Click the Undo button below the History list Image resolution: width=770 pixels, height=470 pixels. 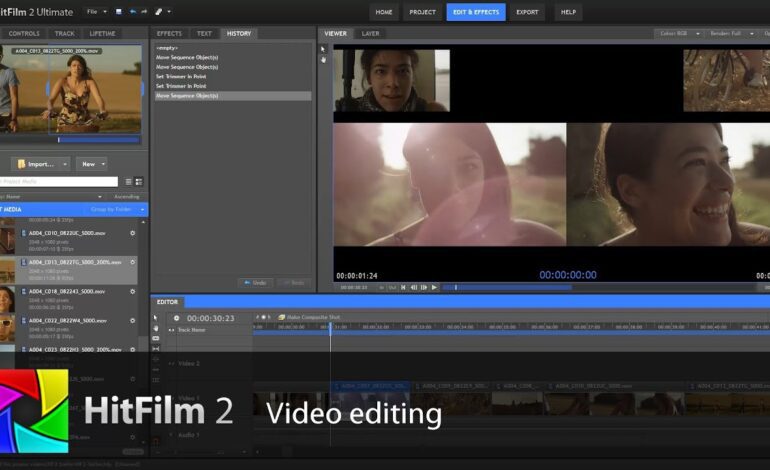pyautogui.click(x=256, y=282)
